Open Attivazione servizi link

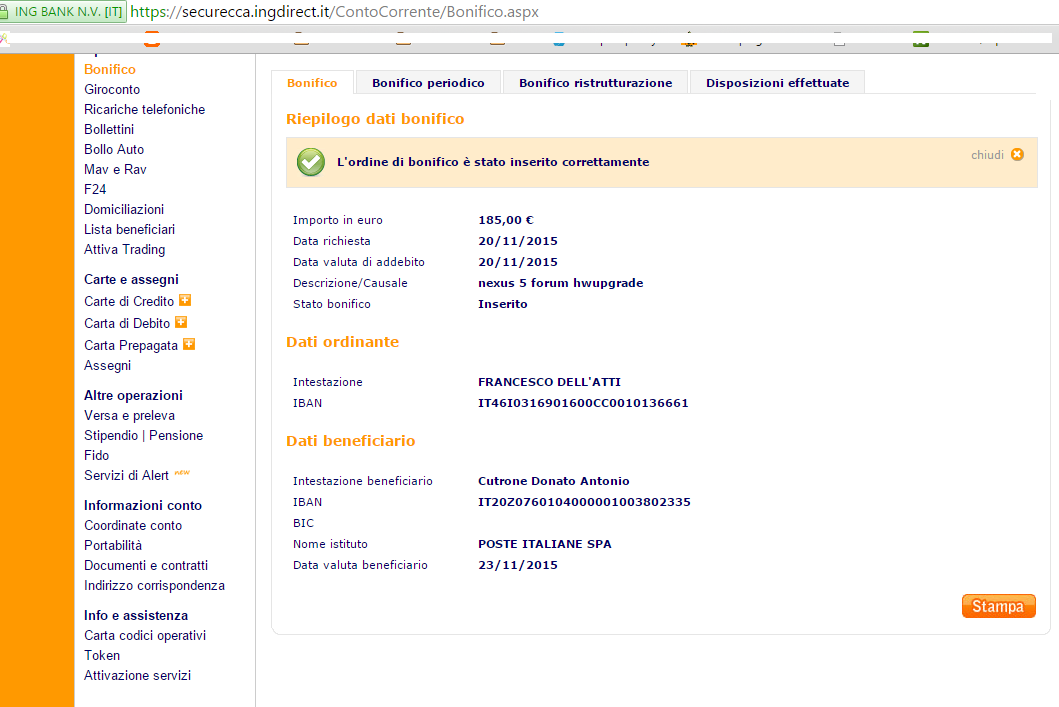(137, 675)
